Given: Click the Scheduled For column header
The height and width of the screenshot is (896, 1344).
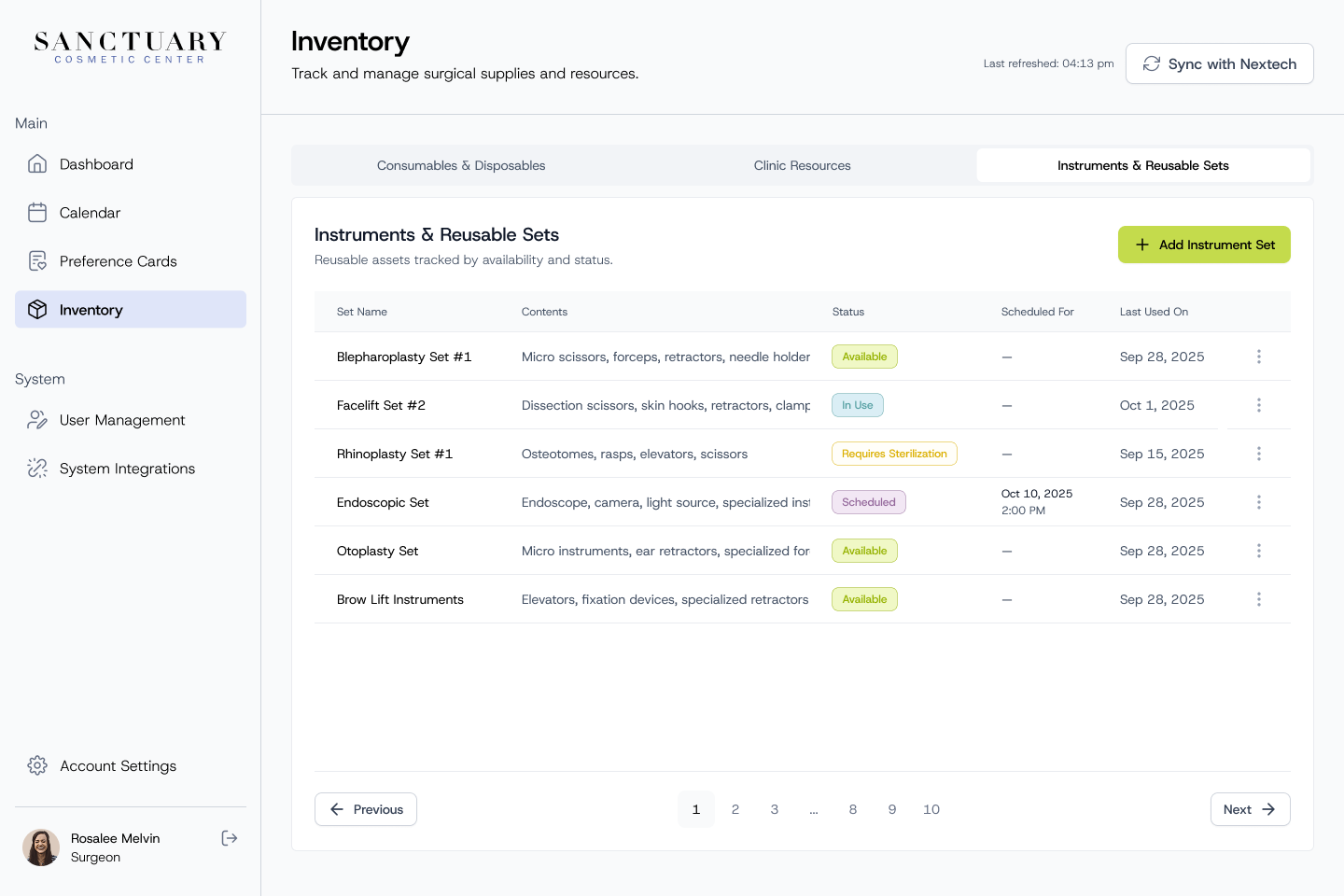Looking at the screenshot, I should click(x=1038, y=312).
